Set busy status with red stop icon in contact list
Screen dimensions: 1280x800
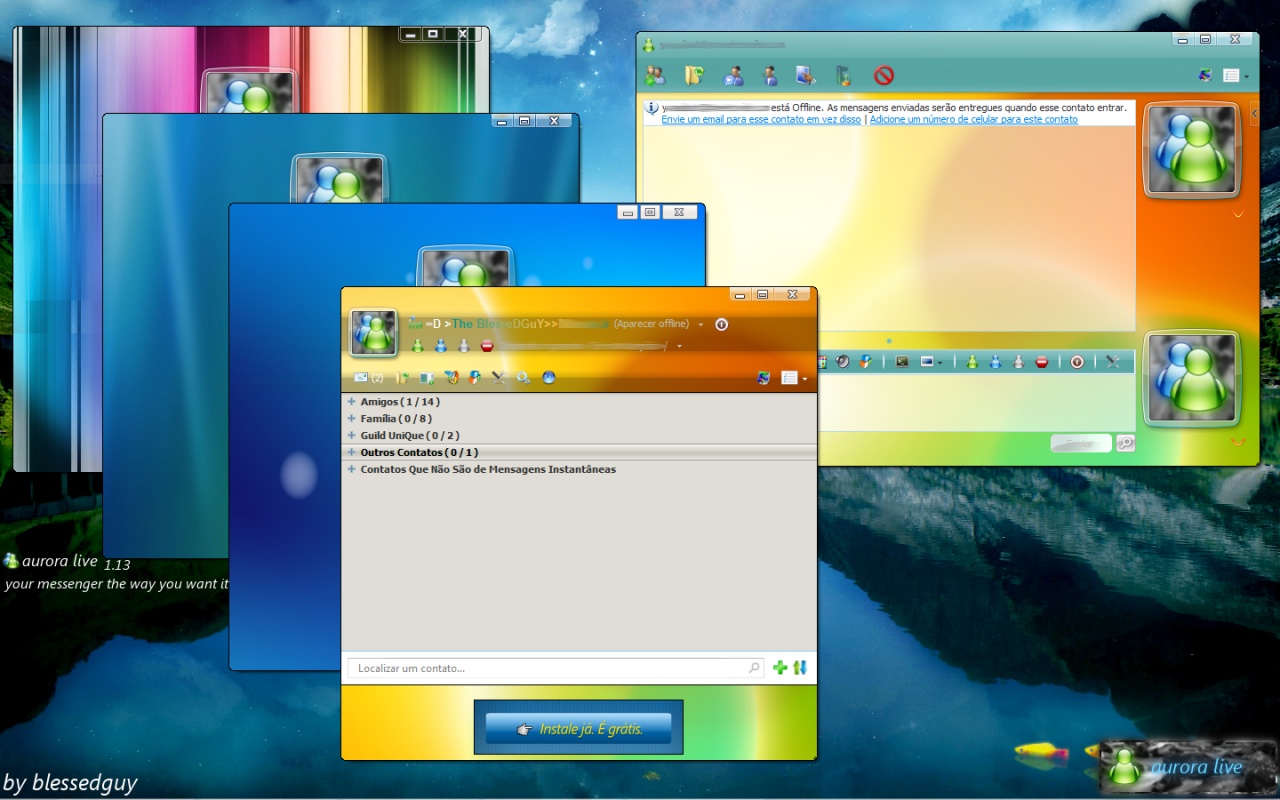coord(487,345)
